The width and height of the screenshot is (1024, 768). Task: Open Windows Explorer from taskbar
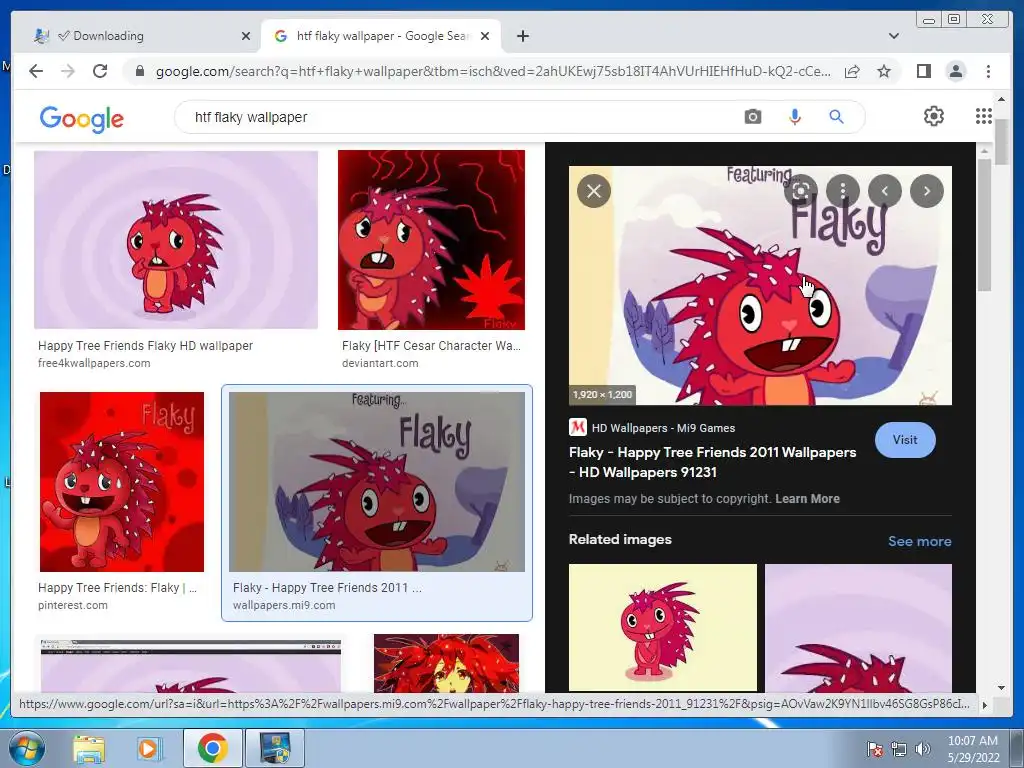[89, 749]
